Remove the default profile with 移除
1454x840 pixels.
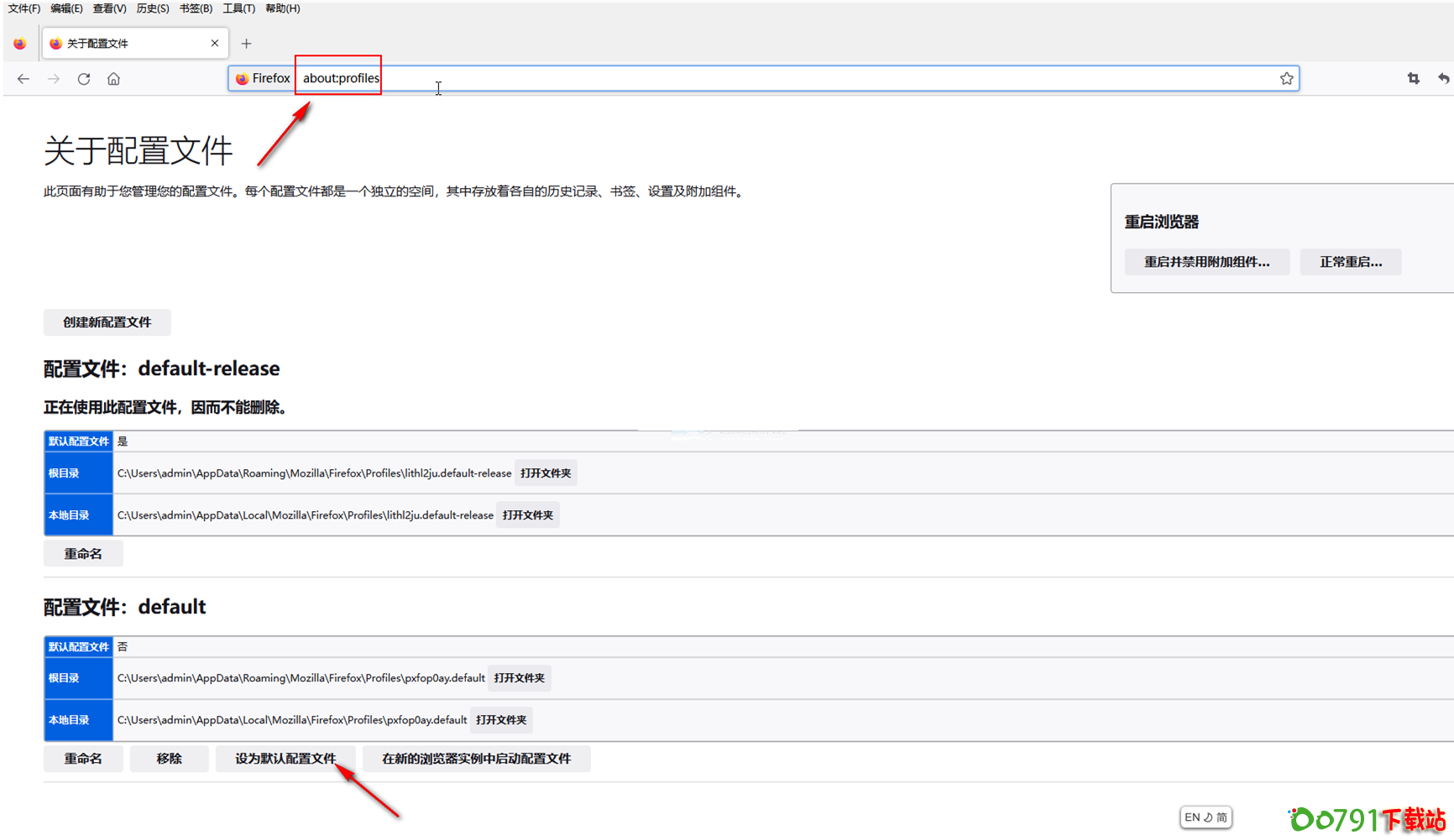[169, 759]
